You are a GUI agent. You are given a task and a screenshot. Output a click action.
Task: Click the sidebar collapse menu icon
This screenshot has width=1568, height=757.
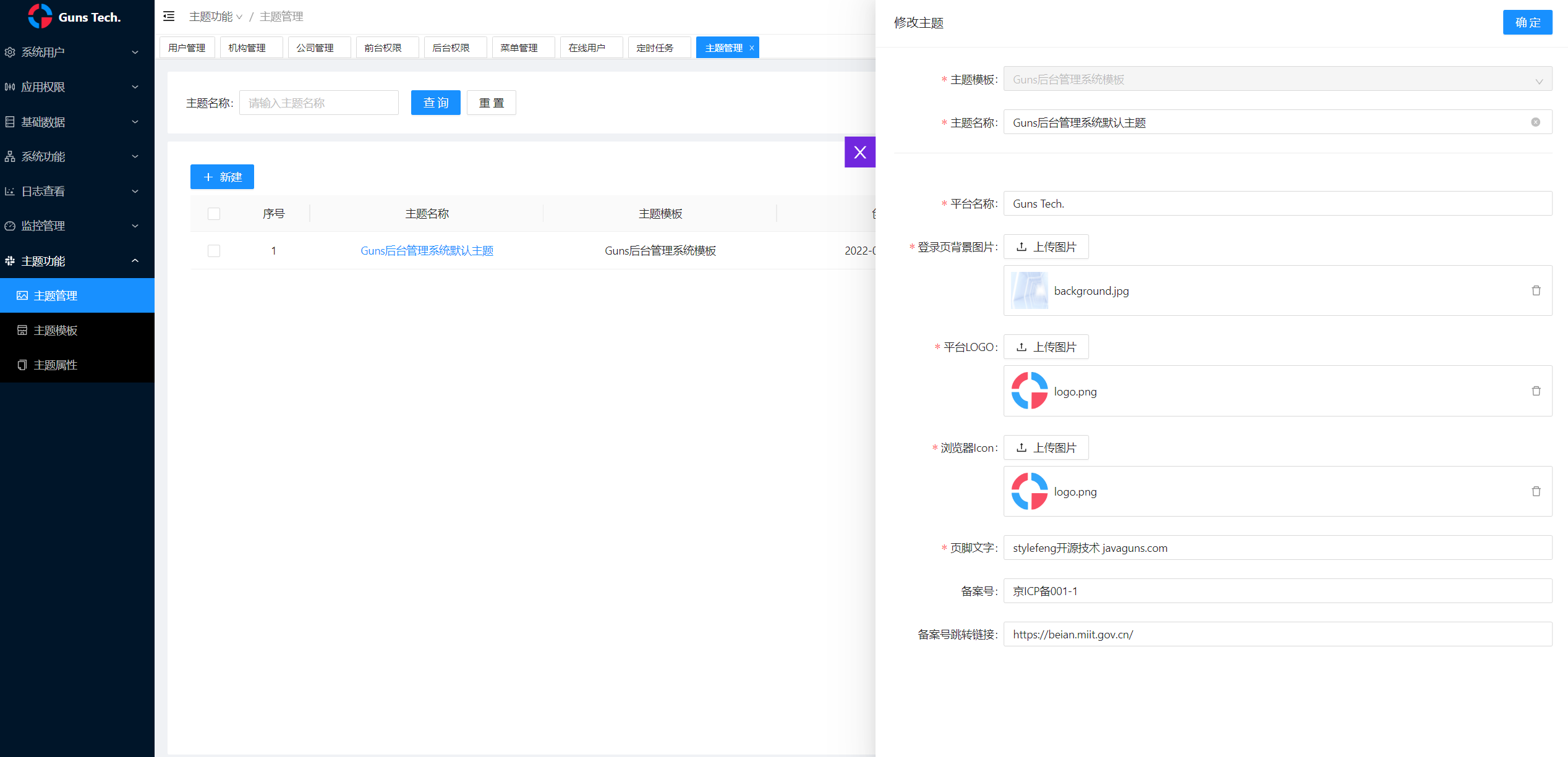pos(169,17)
